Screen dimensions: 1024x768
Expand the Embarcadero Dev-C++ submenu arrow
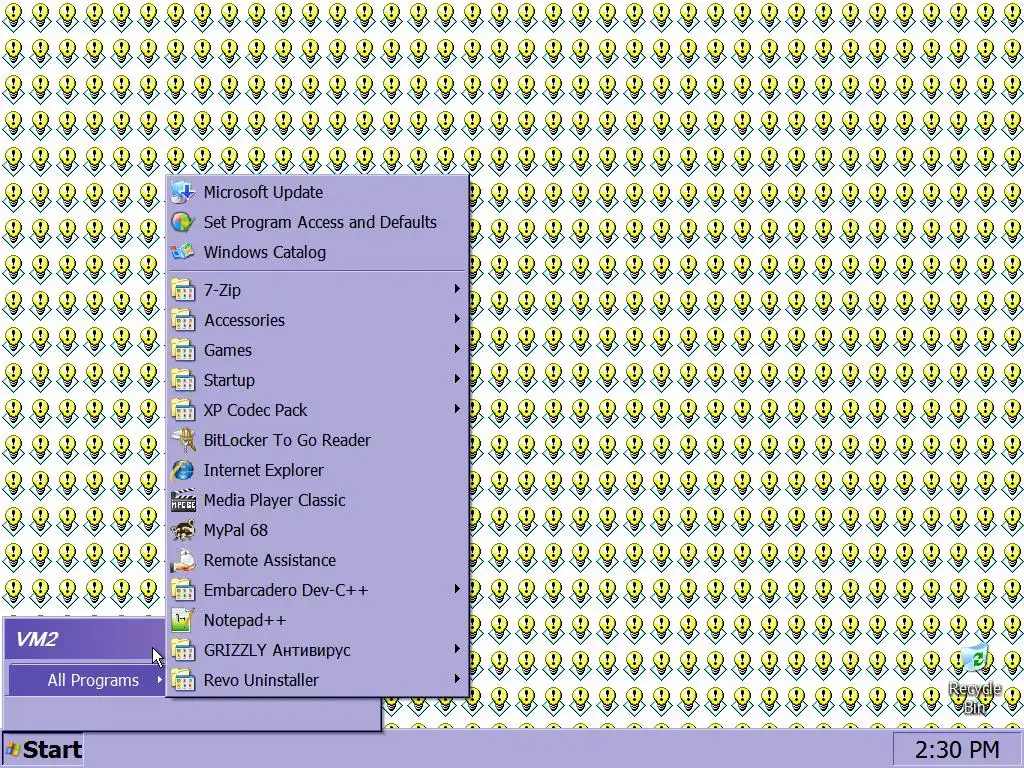click(457, 589)
